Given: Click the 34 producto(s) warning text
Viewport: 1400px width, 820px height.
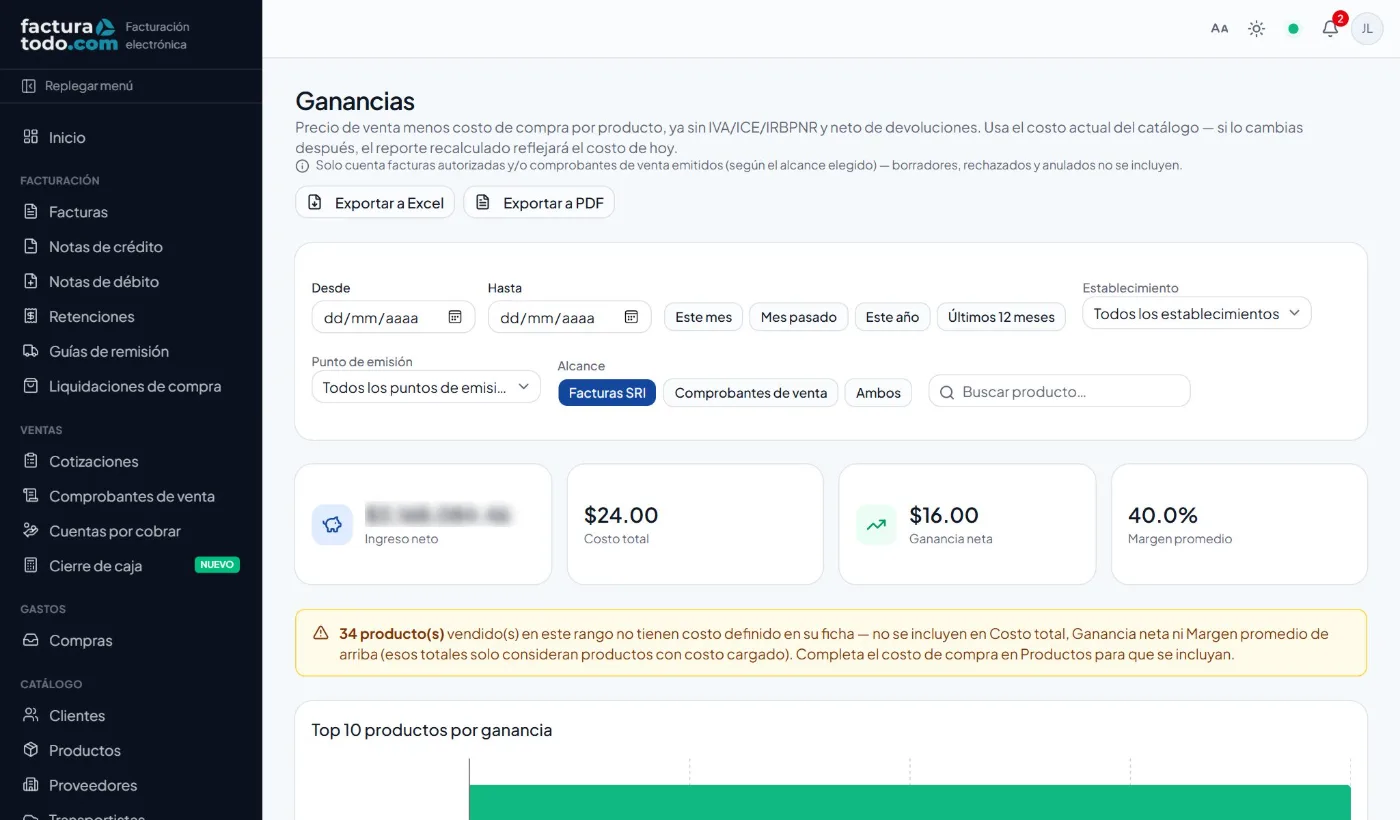Looking at the screenshot, I should pos(392,634).
